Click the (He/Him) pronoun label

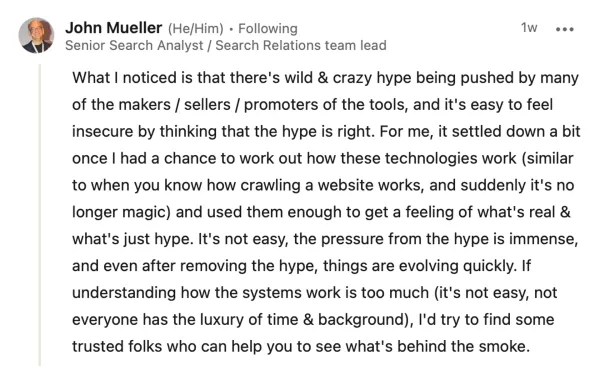coord(196,29)
